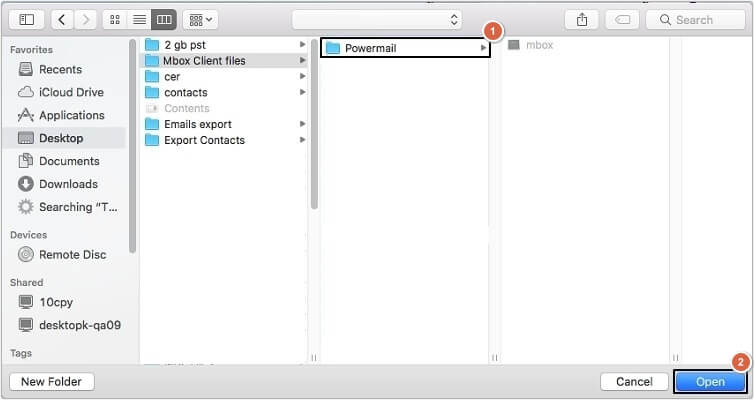Open Recents in the sidebar
The height and width of the screenshot is (401, 755).
[65, 69]
